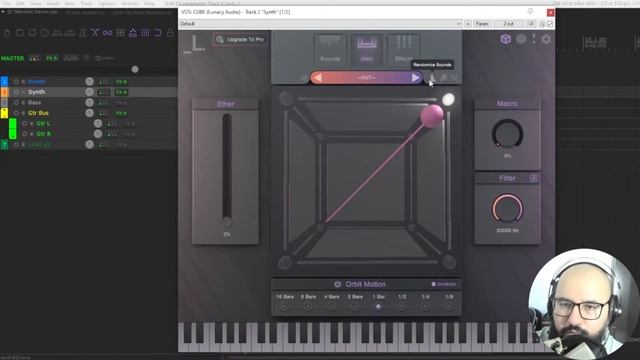
Task: Click the Gtr L track volume knob
Action: 98,123
